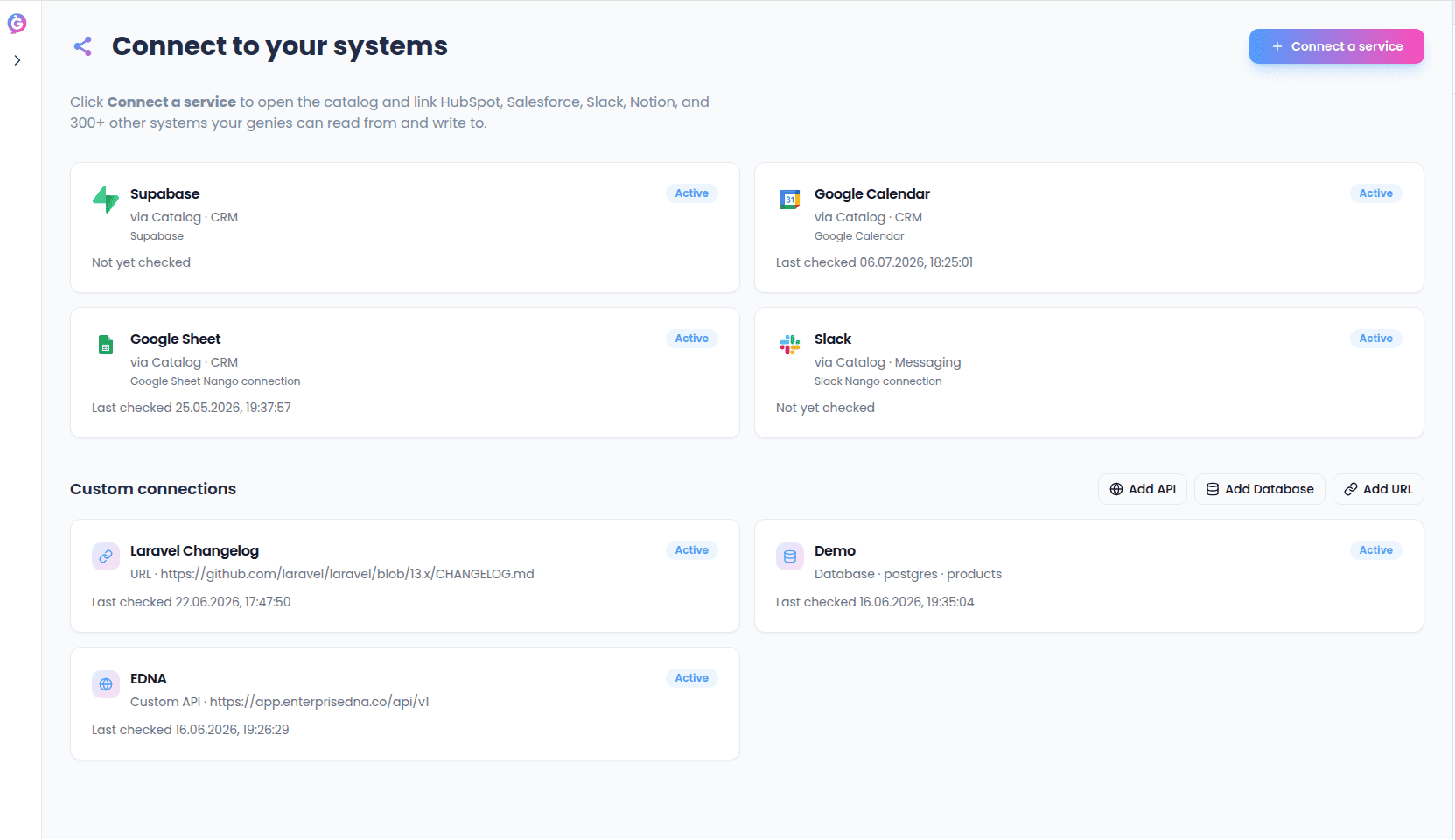Click 'via Catalog · Messaging' text

(887, 362)
